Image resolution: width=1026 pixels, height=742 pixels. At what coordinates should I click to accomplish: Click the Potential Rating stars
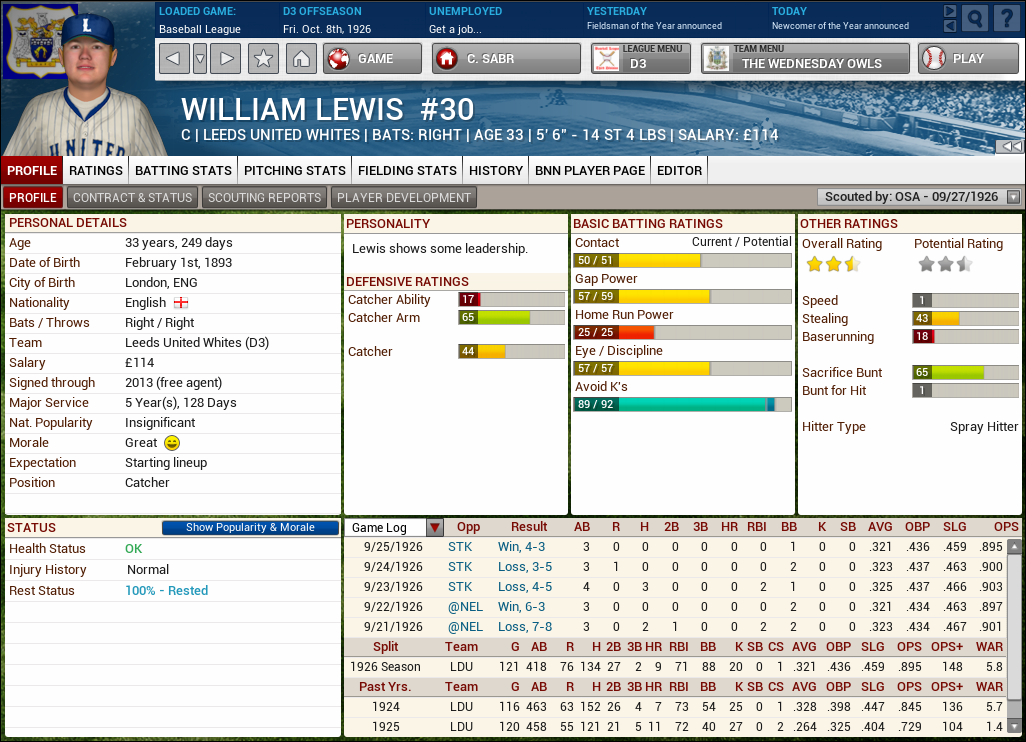coord(945,264)
